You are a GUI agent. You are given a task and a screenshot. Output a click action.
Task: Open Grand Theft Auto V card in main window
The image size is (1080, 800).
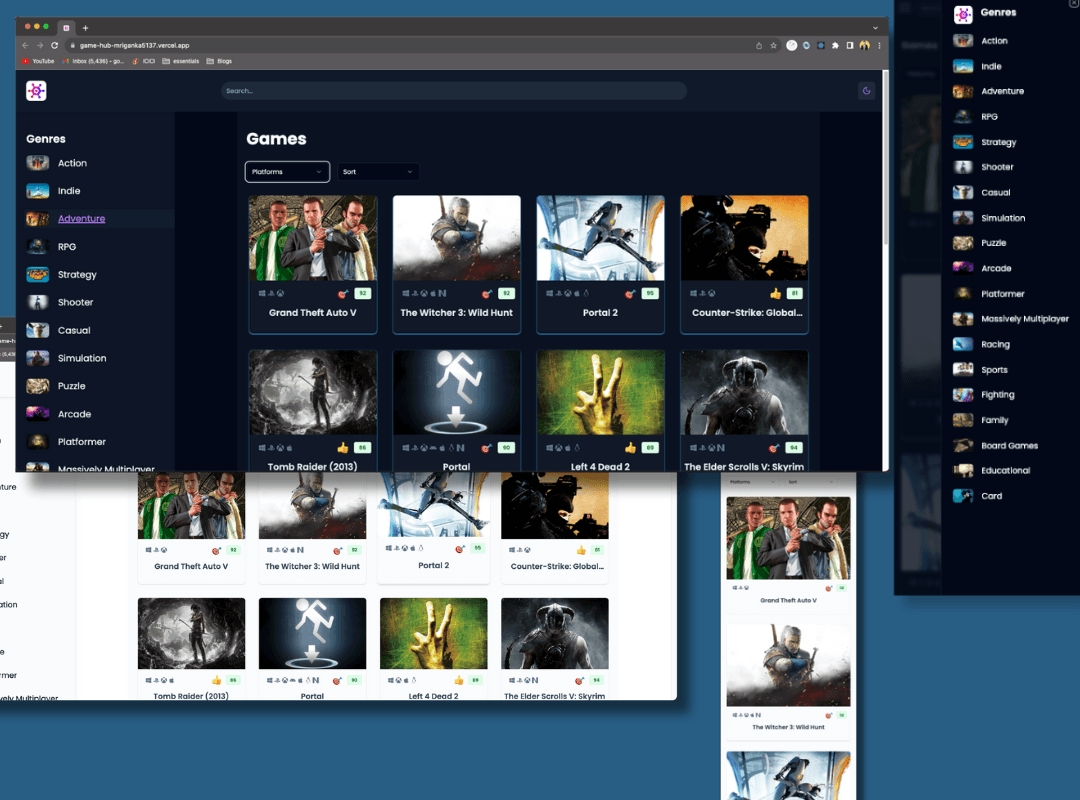[313, 265]
